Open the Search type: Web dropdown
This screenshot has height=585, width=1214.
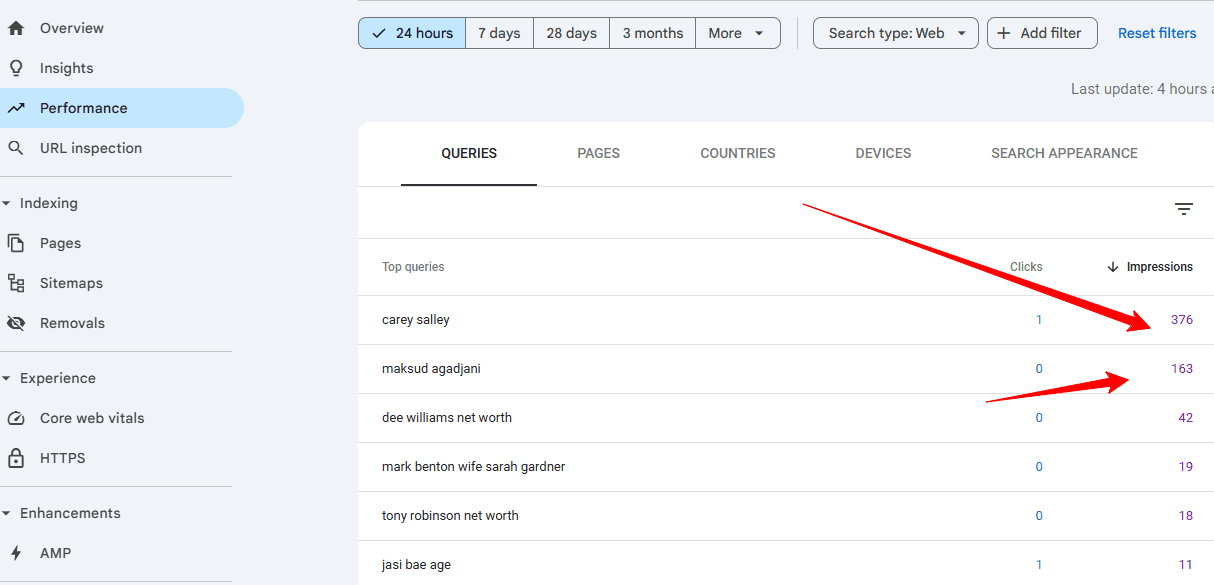(x=895, y=33)
